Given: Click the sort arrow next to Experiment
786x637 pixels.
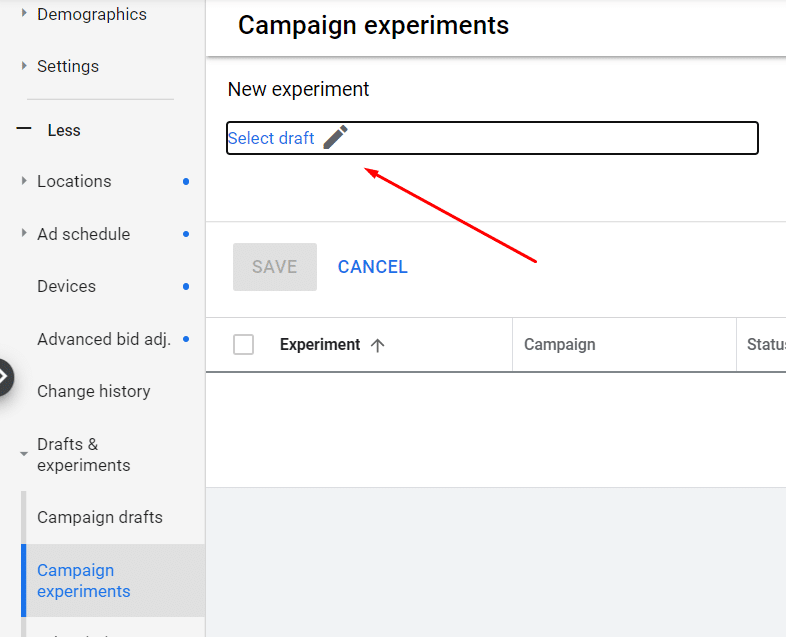Looking at the screenshot, I should tap(377, 345).
